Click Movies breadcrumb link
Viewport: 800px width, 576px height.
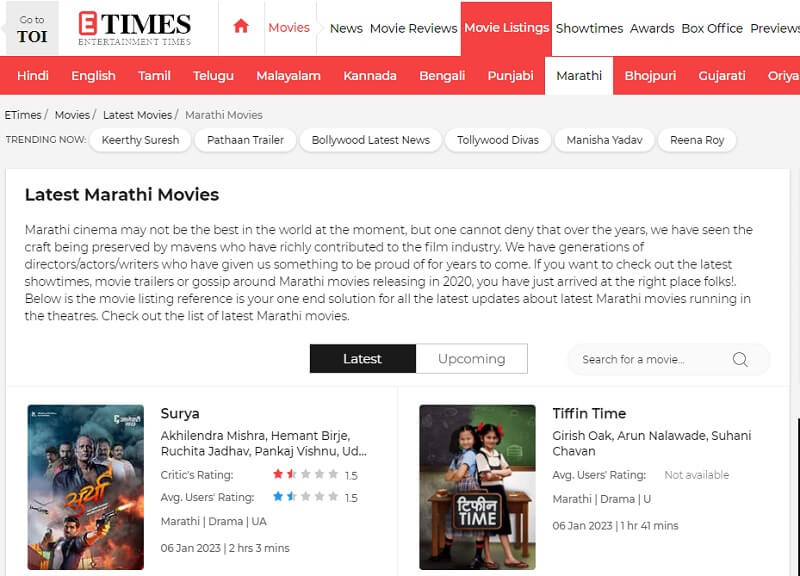[x=72, y=115]
